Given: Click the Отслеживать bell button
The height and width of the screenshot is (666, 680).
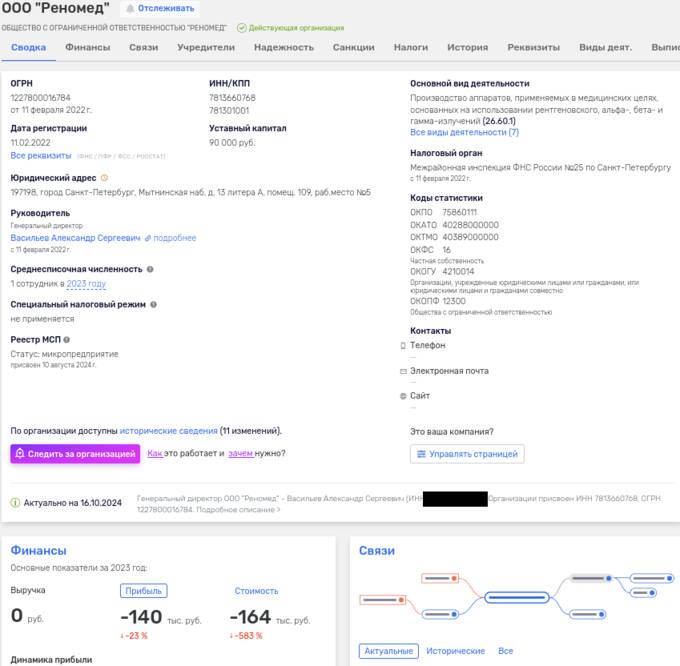Looking at the screenshot, I should [160, 8].
